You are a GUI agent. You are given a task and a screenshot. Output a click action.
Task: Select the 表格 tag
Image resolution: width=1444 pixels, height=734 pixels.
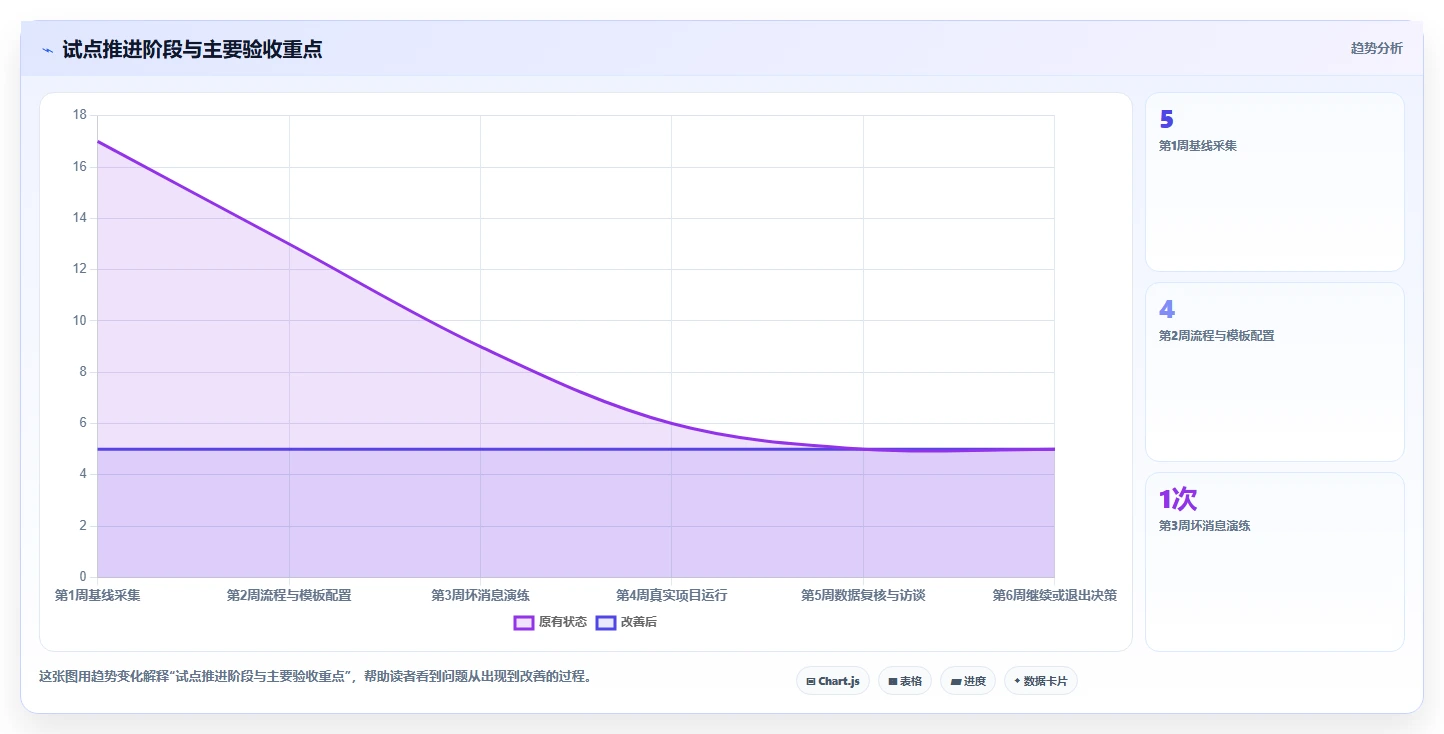[x=905, y=681]
